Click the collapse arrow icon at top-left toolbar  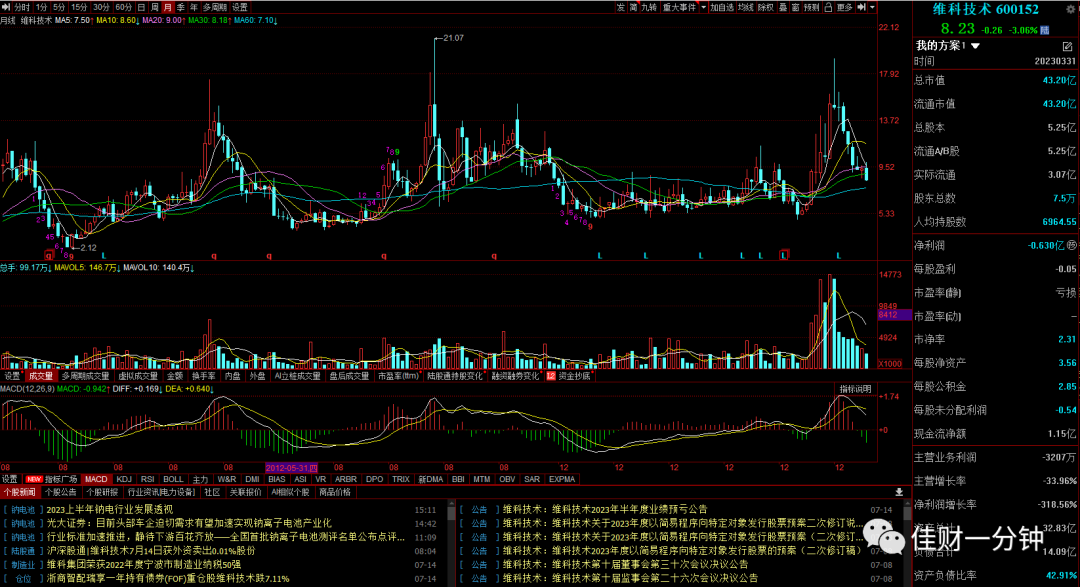coord(6,7)
